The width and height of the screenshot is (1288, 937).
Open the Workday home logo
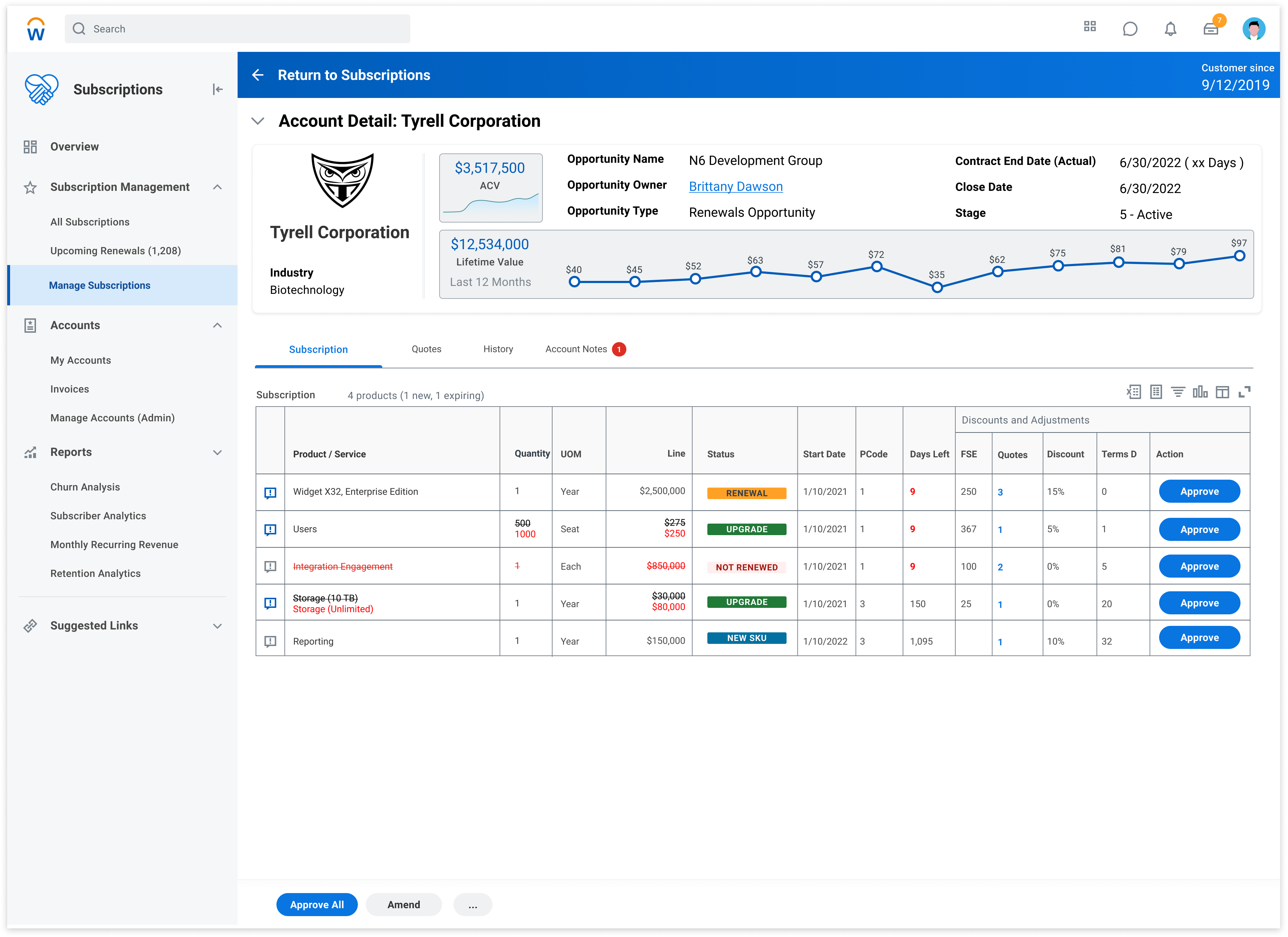pos(36,29)
